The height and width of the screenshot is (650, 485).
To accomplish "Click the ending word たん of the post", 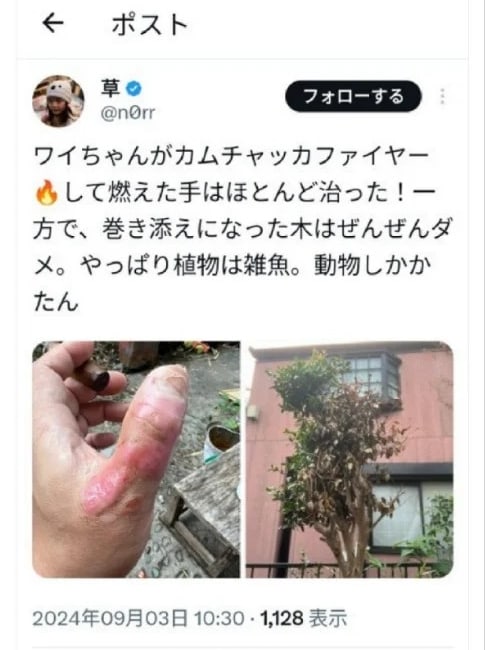I will pyautogui.click(x=56, y=301).
